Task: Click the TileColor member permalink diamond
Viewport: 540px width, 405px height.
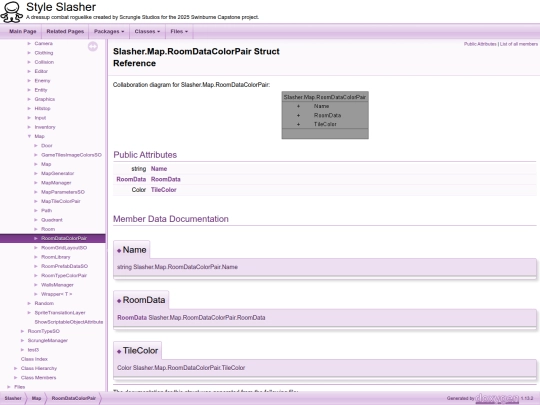Action: 119,352
